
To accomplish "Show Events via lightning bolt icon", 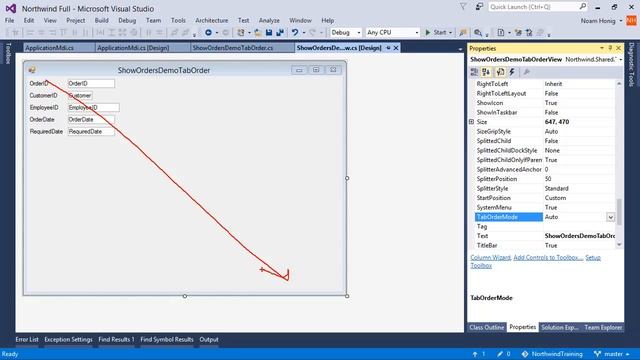I will pyautogui.click(x=512, y=72).
